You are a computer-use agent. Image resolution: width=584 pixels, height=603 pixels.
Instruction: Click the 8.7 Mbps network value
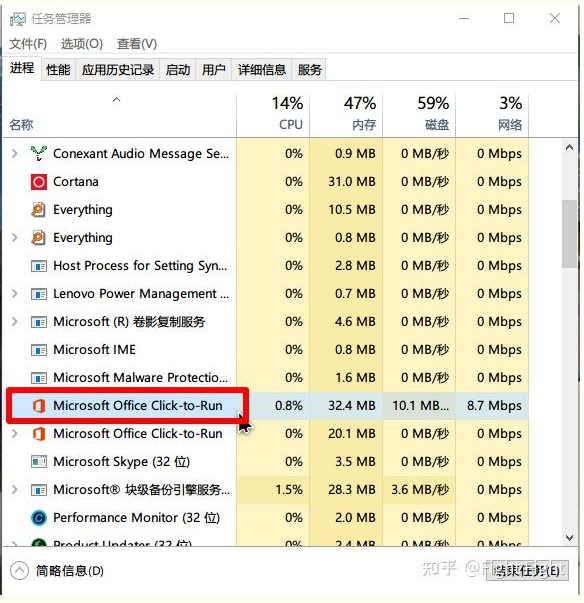[494, 406]
